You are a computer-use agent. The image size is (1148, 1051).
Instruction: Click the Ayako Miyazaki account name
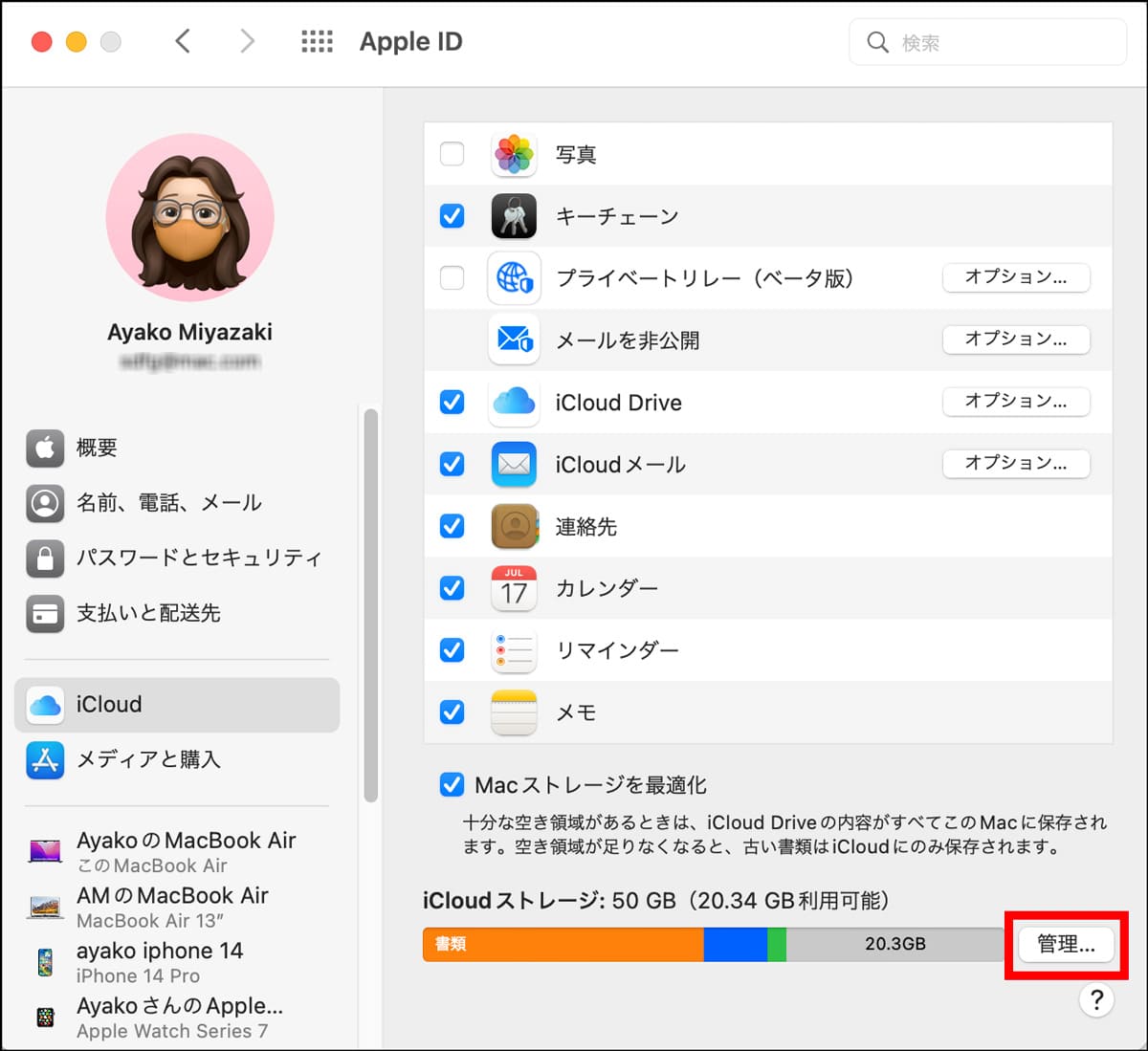coord(189,333)
